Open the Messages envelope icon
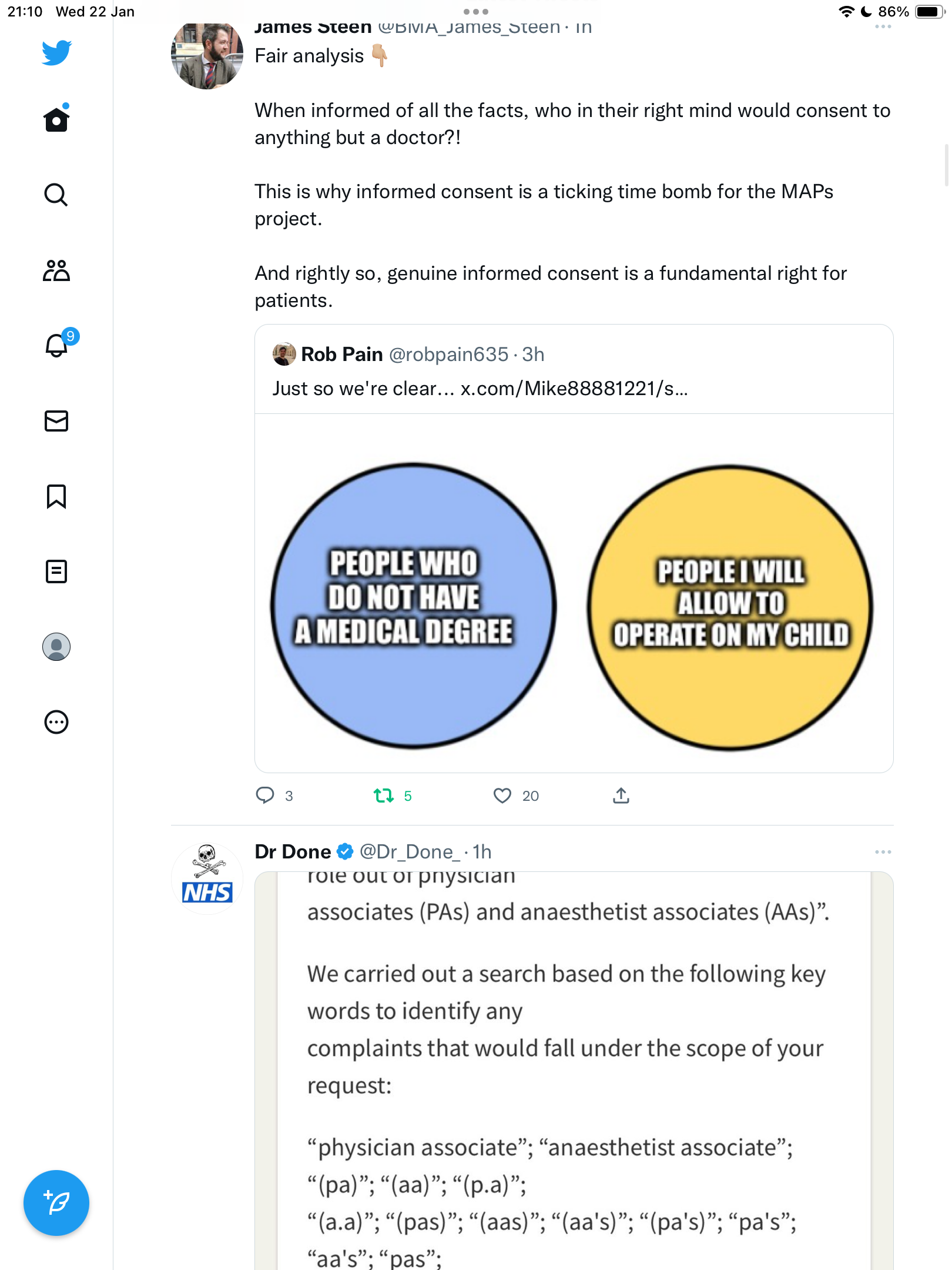The height and width of the screenshot is (1270, 952). coord(56,421)
